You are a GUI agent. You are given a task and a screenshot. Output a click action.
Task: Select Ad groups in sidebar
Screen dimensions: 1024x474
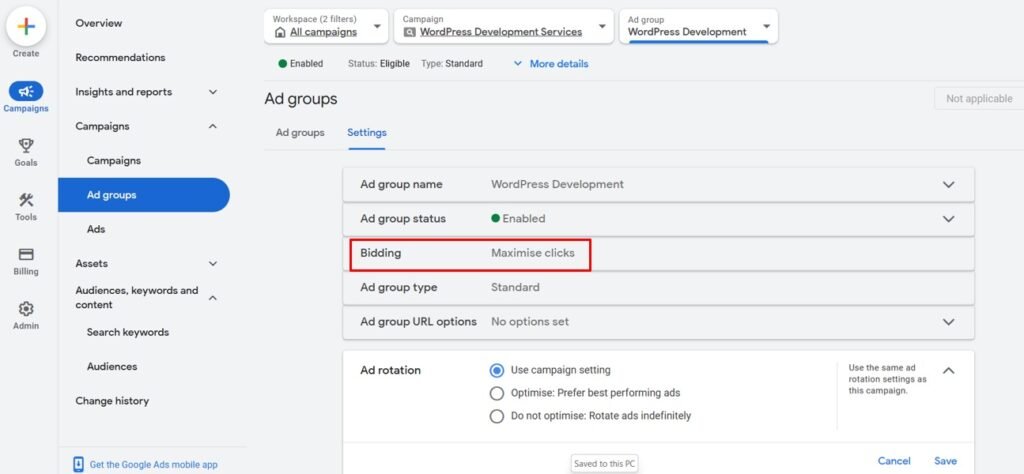click(x=144, y=195)
